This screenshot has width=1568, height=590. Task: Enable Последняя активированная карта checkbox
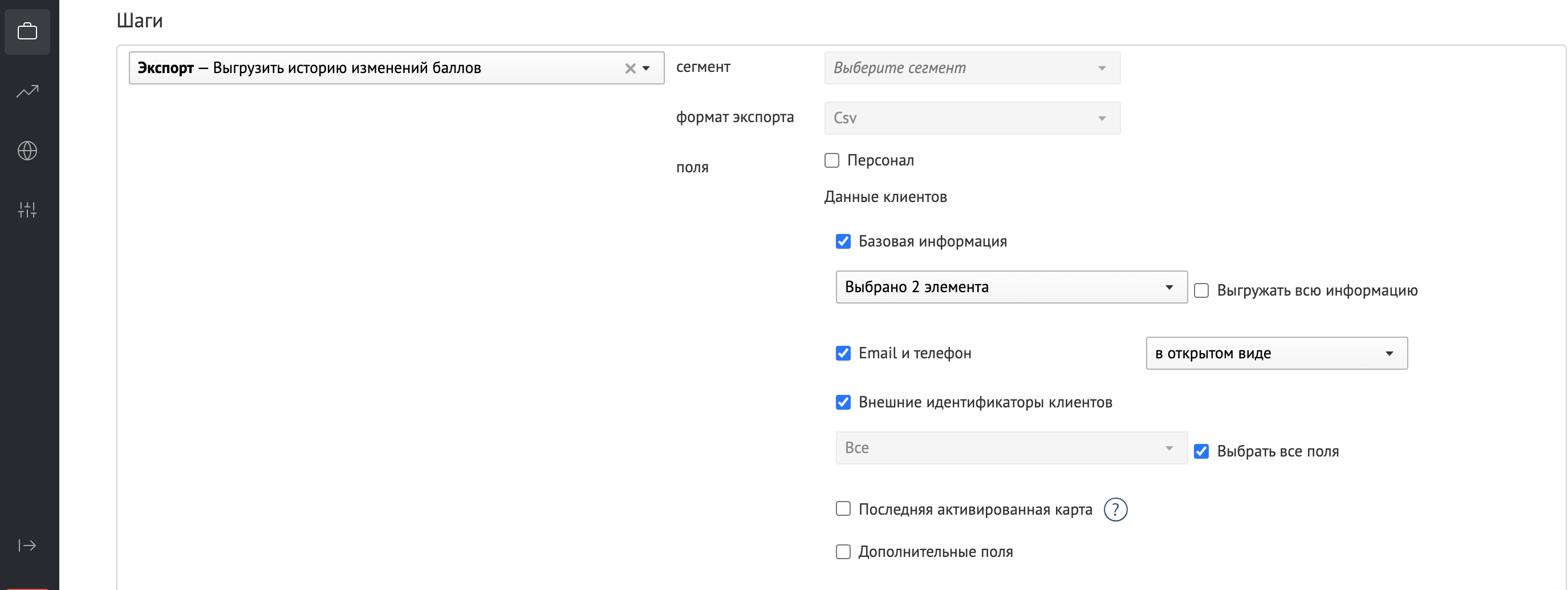(843, 509)
